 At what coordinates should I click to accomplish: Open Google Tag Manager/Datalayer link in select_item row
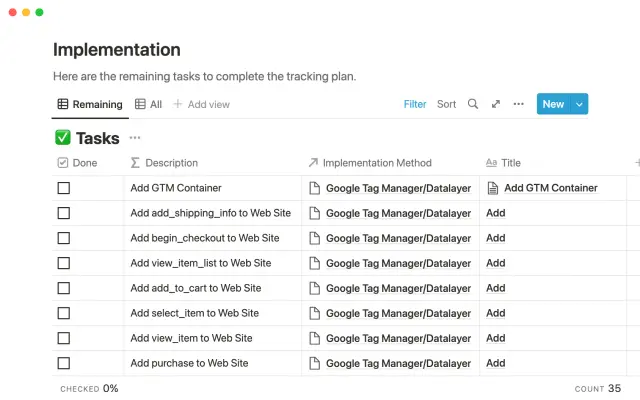click(398, 313)
